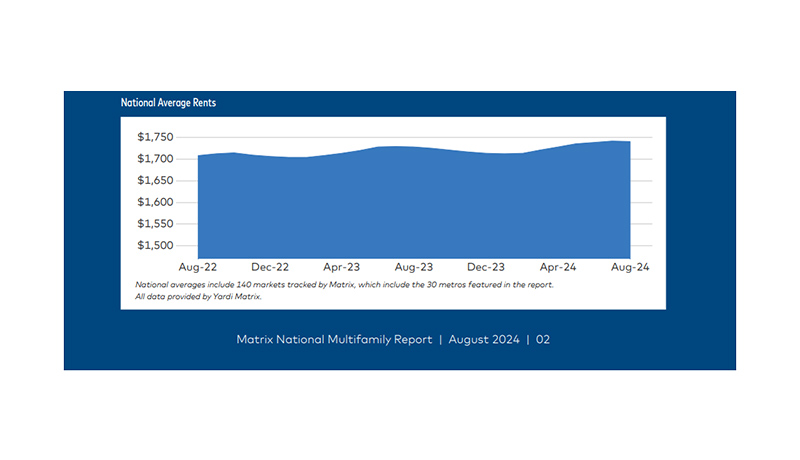Select the Dec-23 x-axis label
Screen dimensions: 800x460
[x=485, y=269]
